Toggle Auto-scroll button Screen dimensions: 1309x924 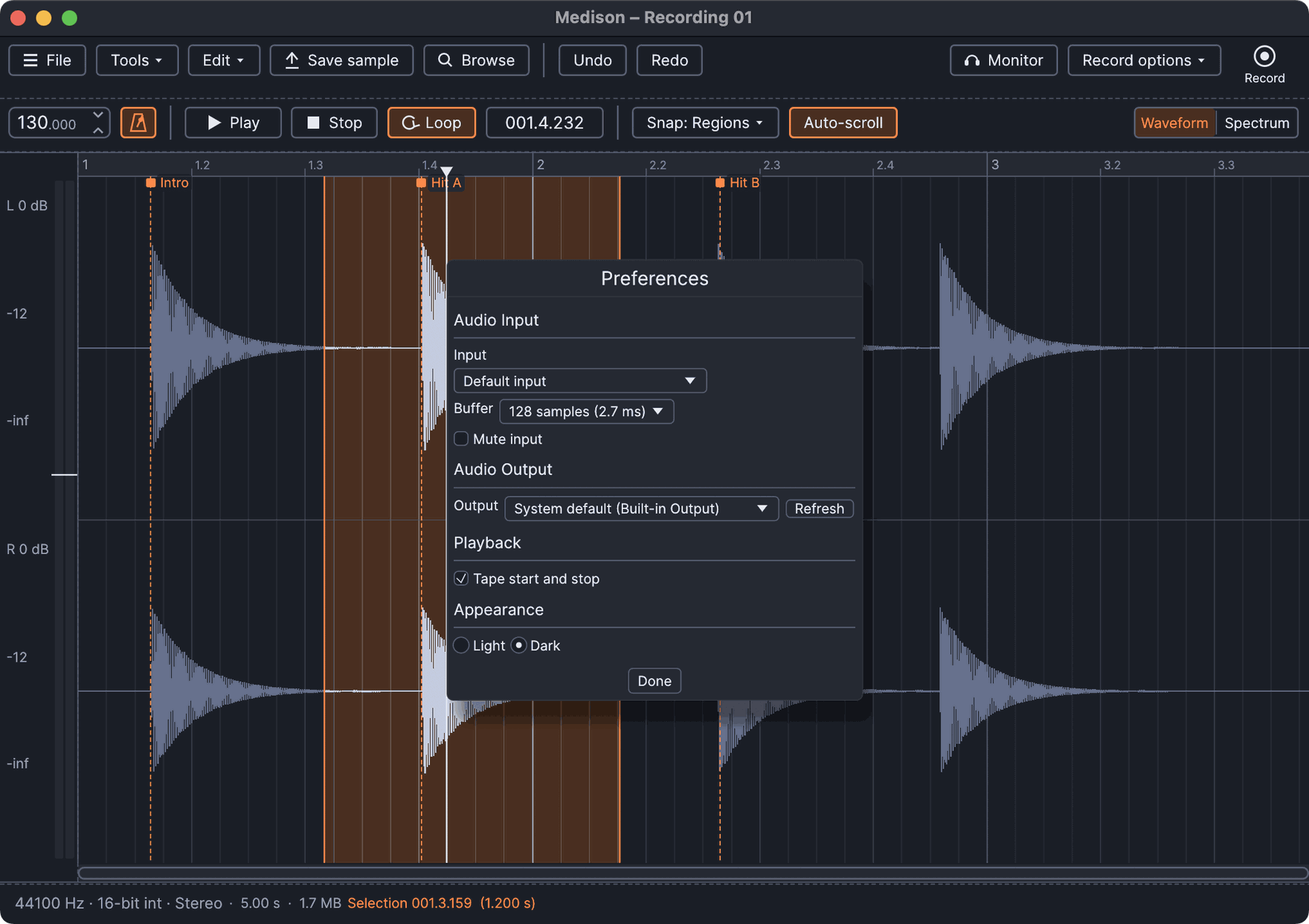(843, 123)
